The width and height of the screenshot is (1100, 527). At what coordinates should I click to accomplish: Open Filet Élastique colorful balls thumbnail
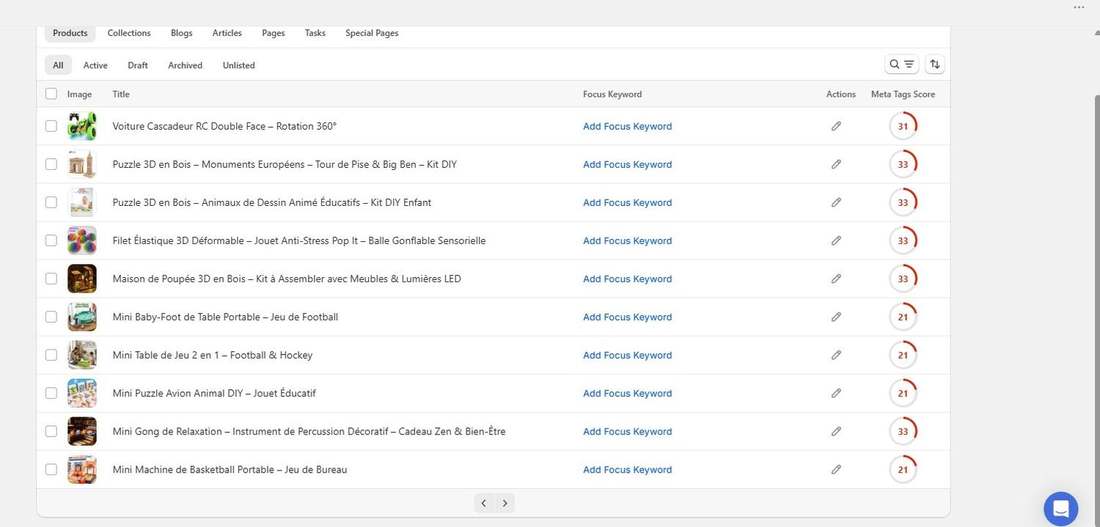[x=82, y=241]
